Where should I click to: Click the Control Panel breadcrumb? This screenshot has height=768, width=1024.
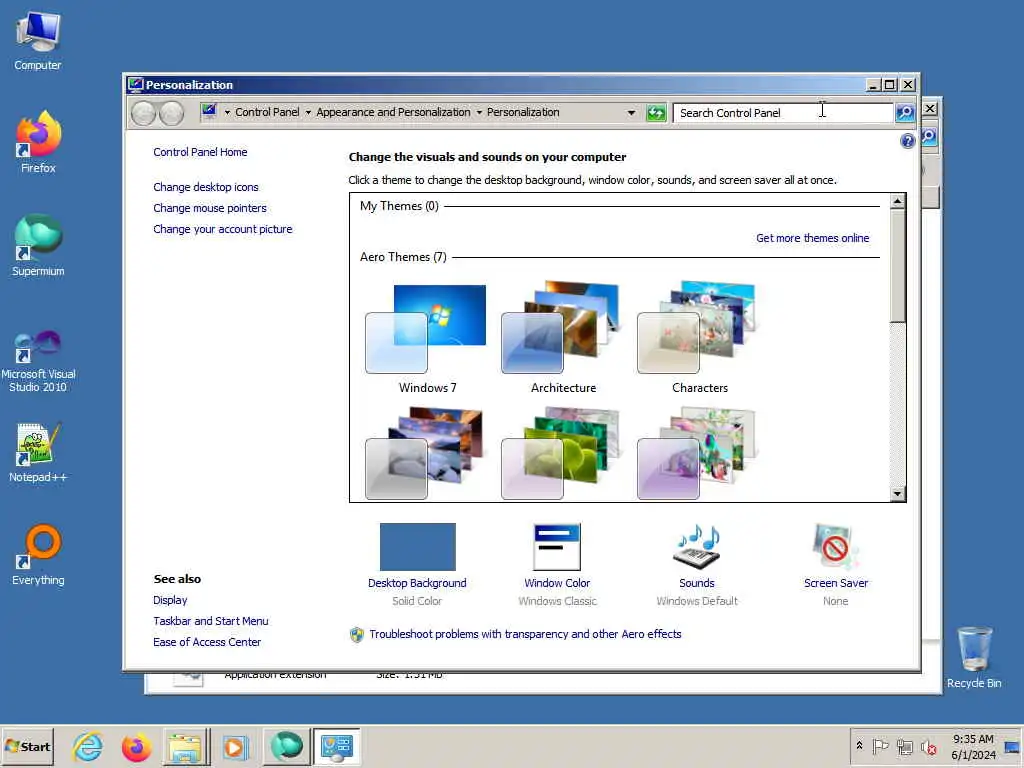(267, 112)
